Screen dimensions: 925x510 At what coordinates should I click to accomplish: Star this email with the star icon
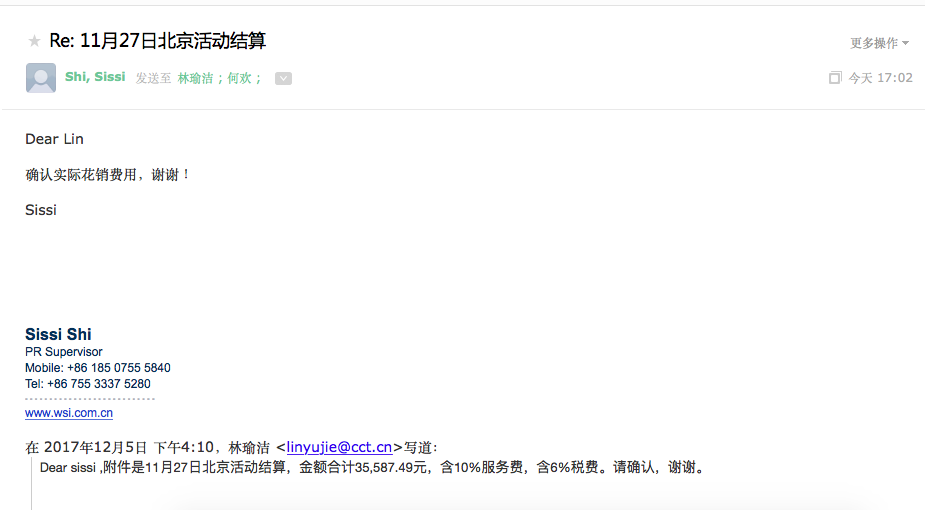click(x=34, y=41)
